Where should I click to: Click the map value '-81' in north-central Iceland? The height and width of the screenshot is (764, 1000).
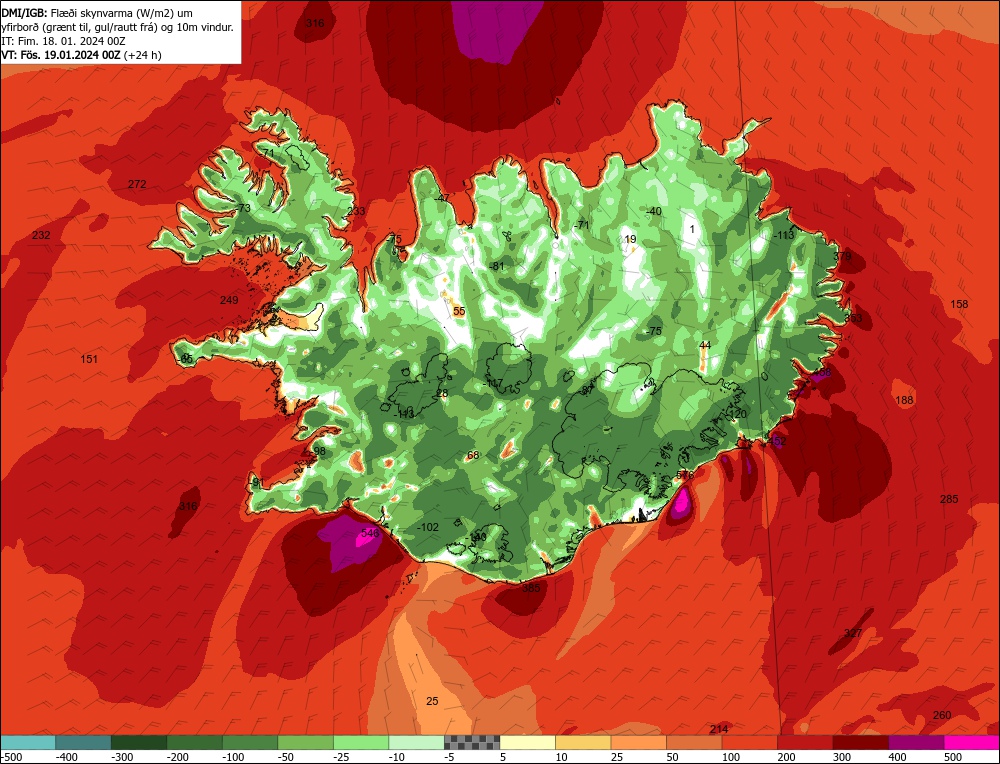(497, 267)
